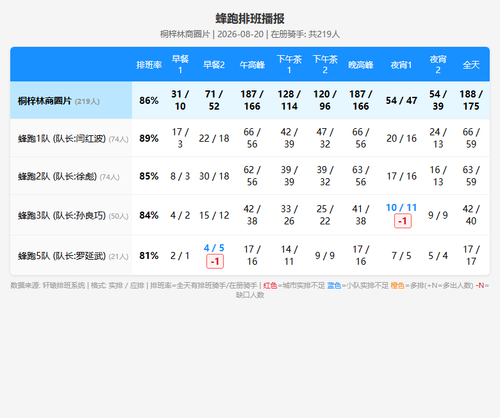Viewport: 500px width, 418px height.
Task: Click the 蓝色 legend label in footer
Action: 334,286
